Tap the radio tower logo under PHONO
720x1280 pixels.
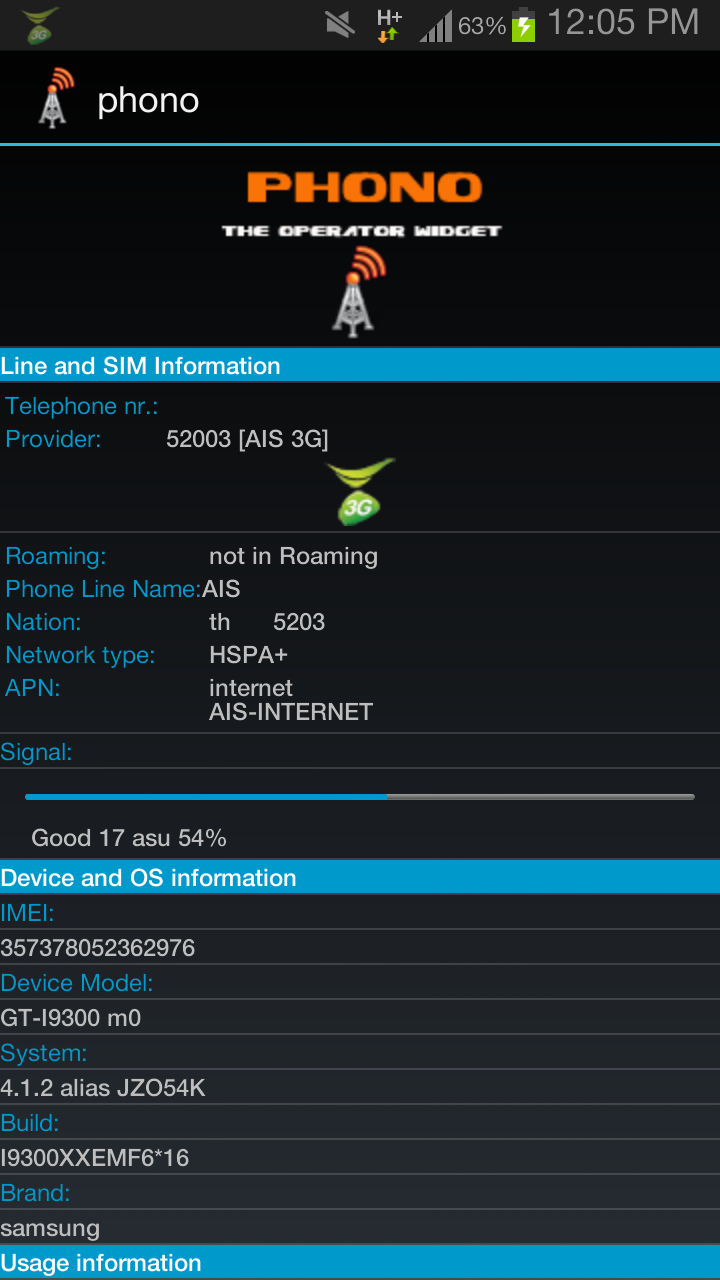point(356,292)
